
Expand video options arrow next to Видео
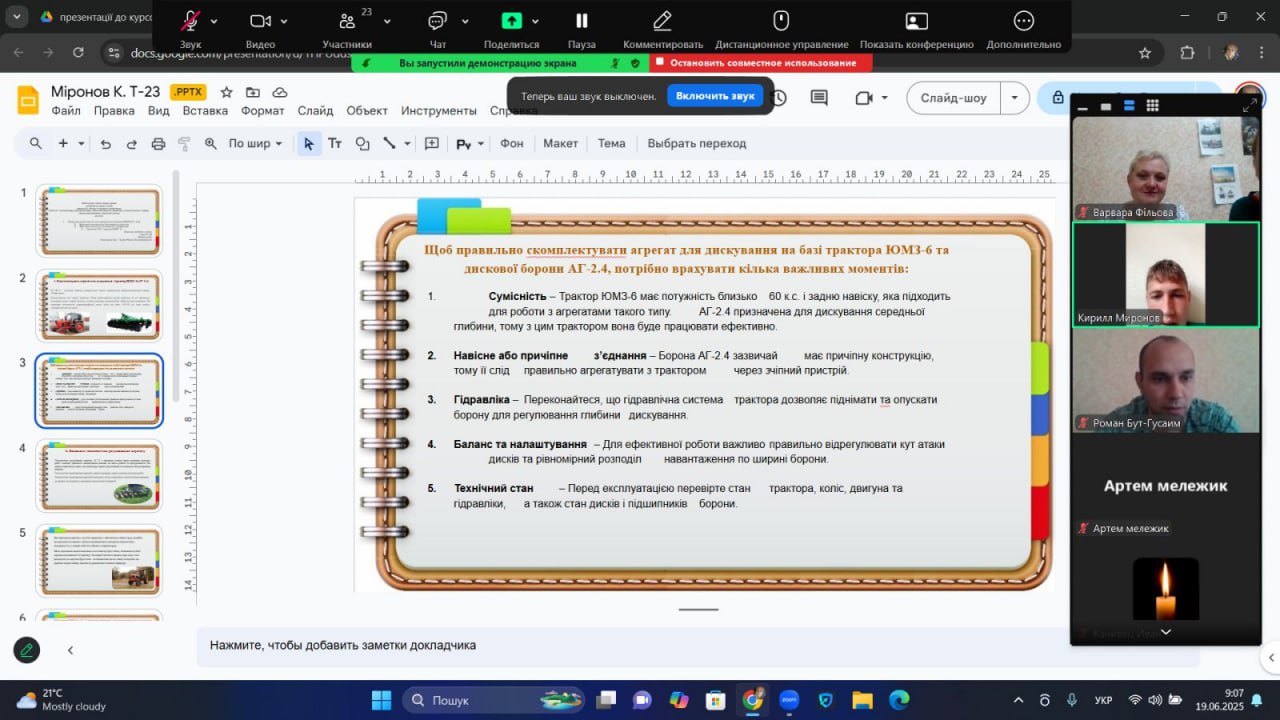pyautogui.click(x=284, y=21)
